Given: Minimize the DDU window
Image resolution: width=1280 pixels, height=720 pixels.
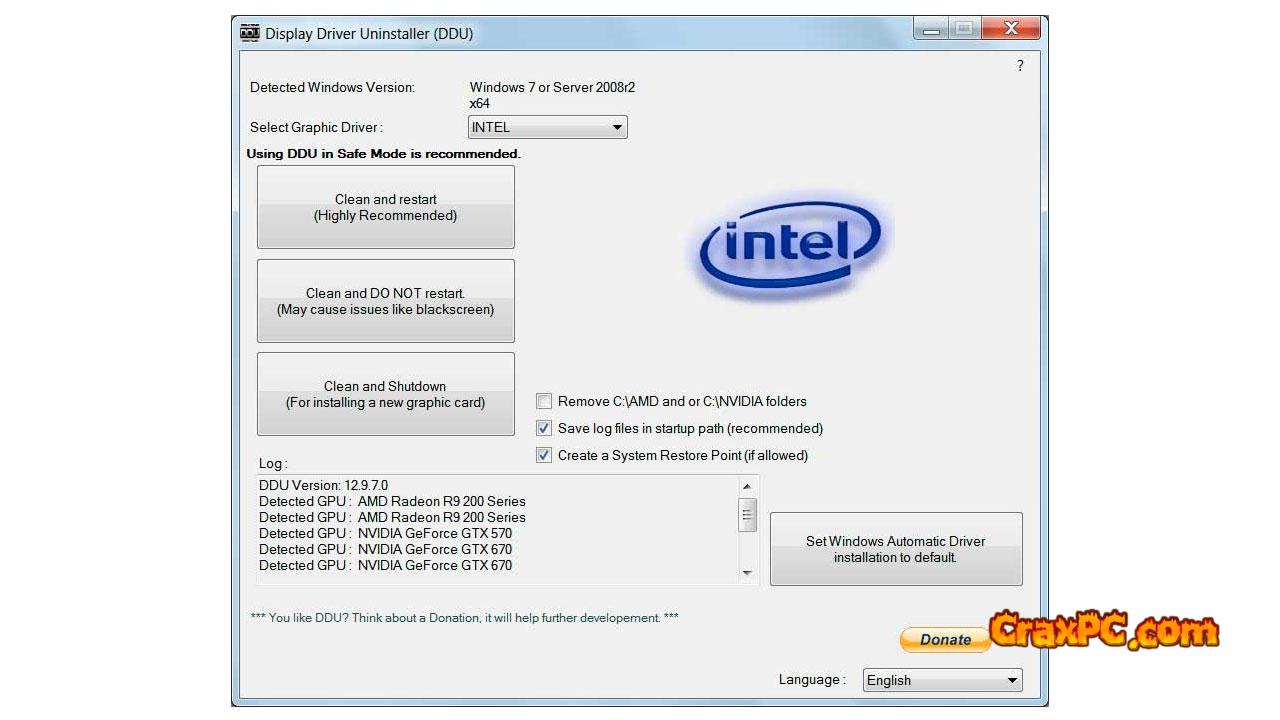Looking at the screenshot, I should pos(931,30).
